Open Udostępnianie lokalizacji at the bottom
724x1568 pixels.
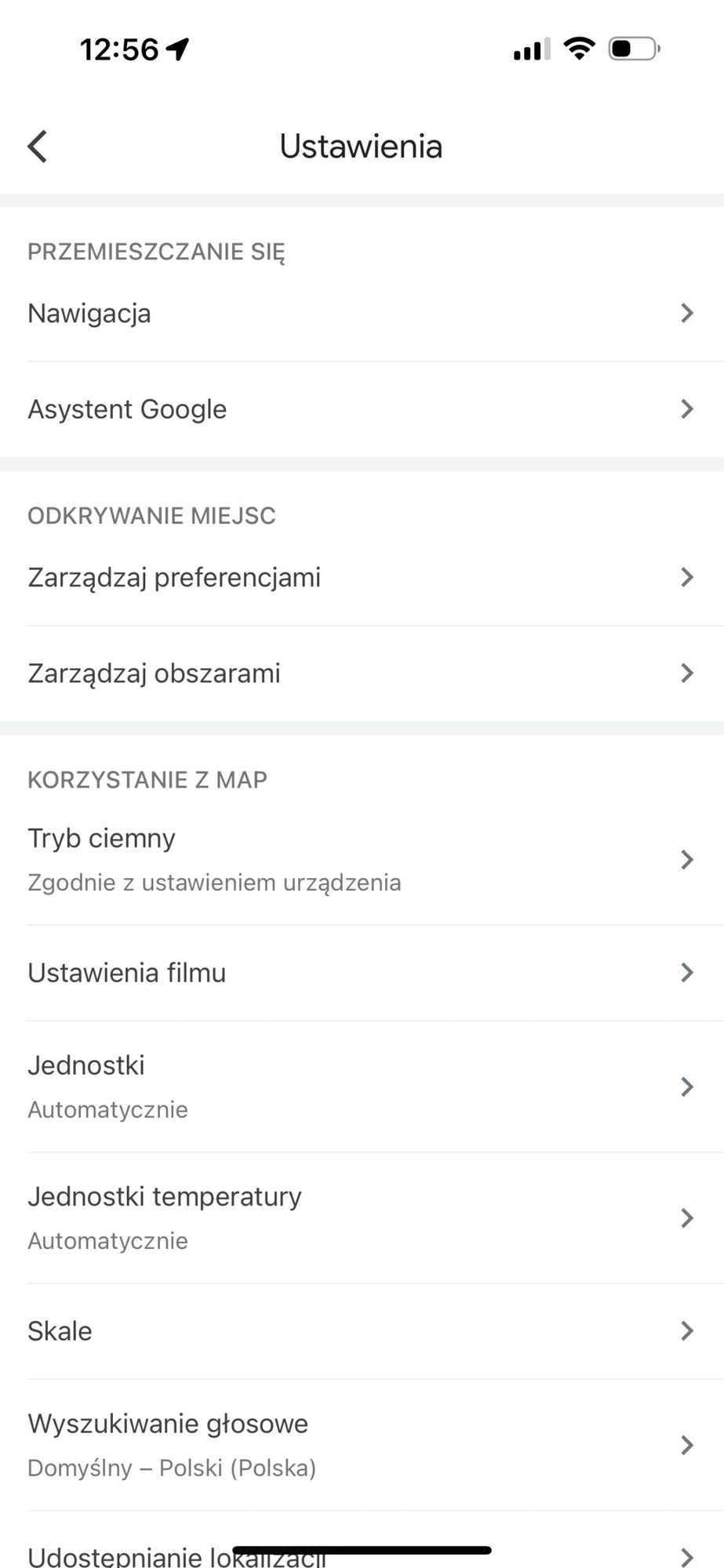point(362,1541)
